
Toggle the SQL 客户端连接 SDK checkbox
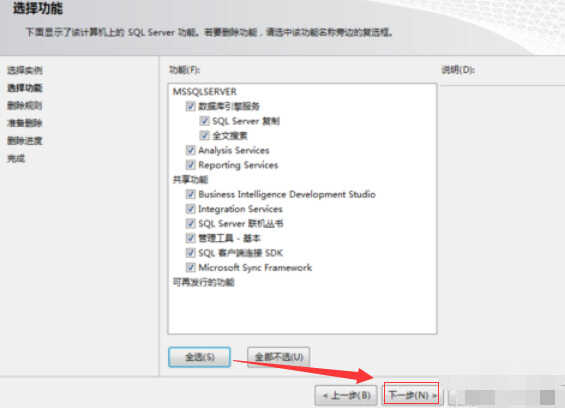point(190,253)
